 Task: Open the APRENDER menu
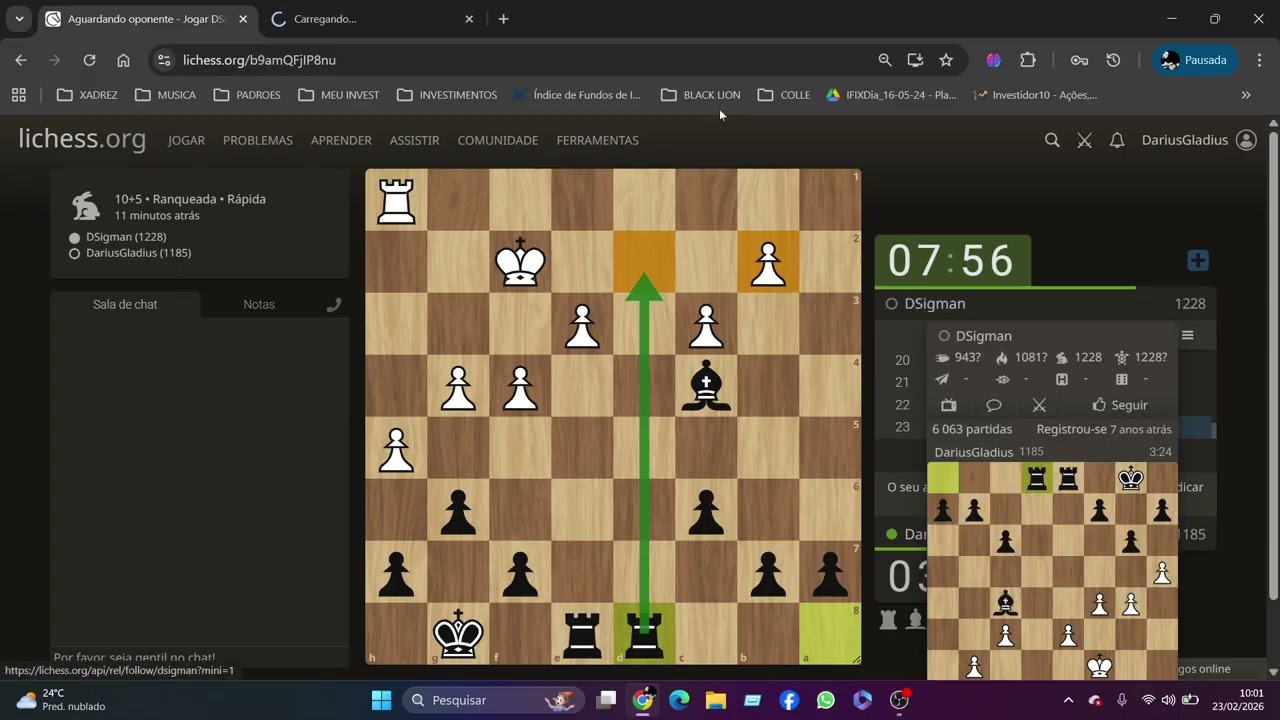click(341, 141)
